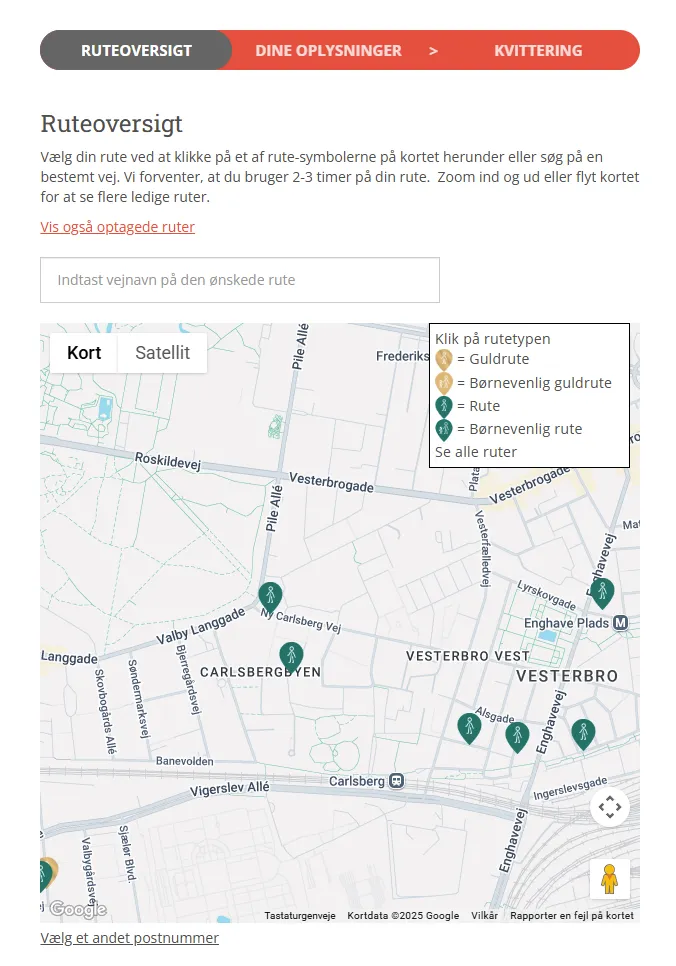Viewport: 676px width, 966px height.
Task: Switch the map to Kort view
Action: (x=84, y=353)
